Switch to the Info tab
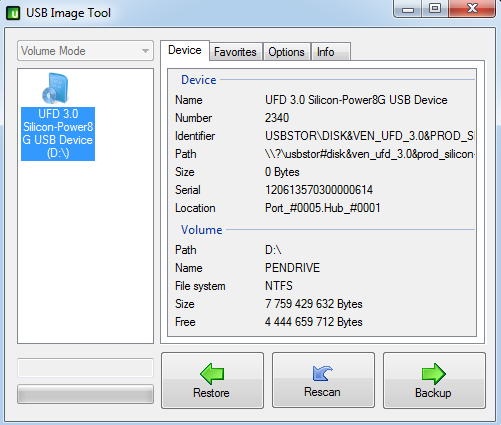 pos(331,52)
